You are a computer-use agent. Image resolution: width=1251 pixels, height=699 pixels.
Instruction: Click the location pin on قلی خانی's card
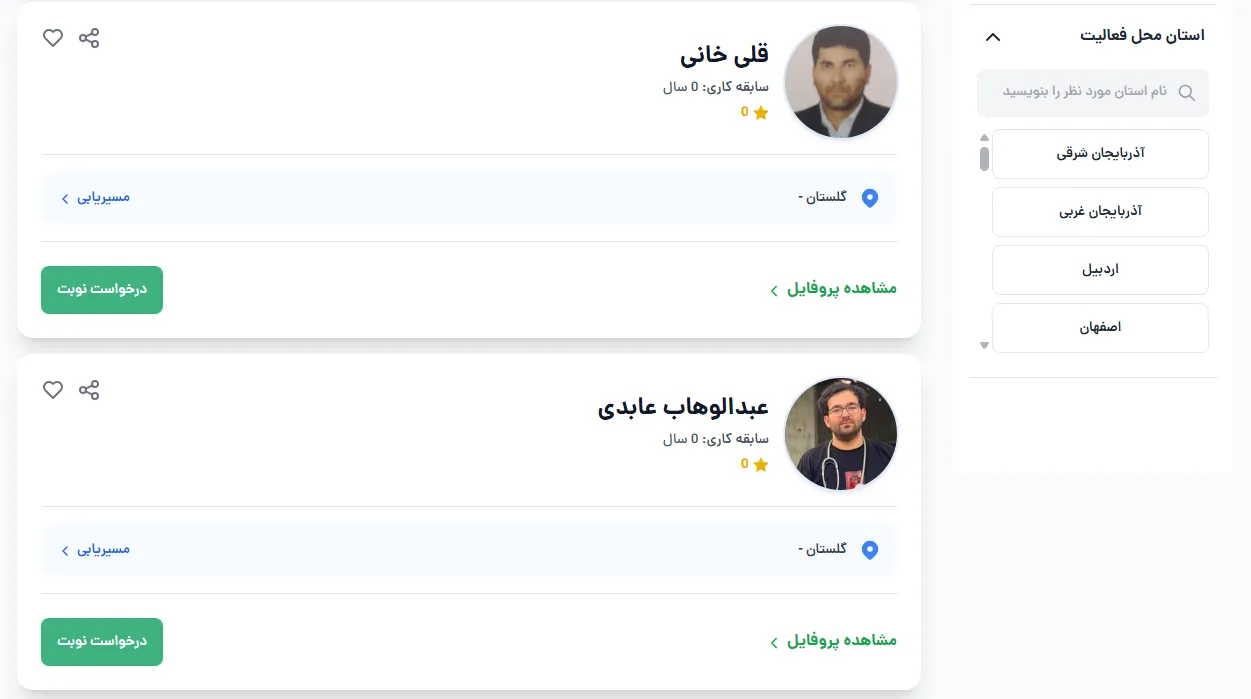[870, 198]
